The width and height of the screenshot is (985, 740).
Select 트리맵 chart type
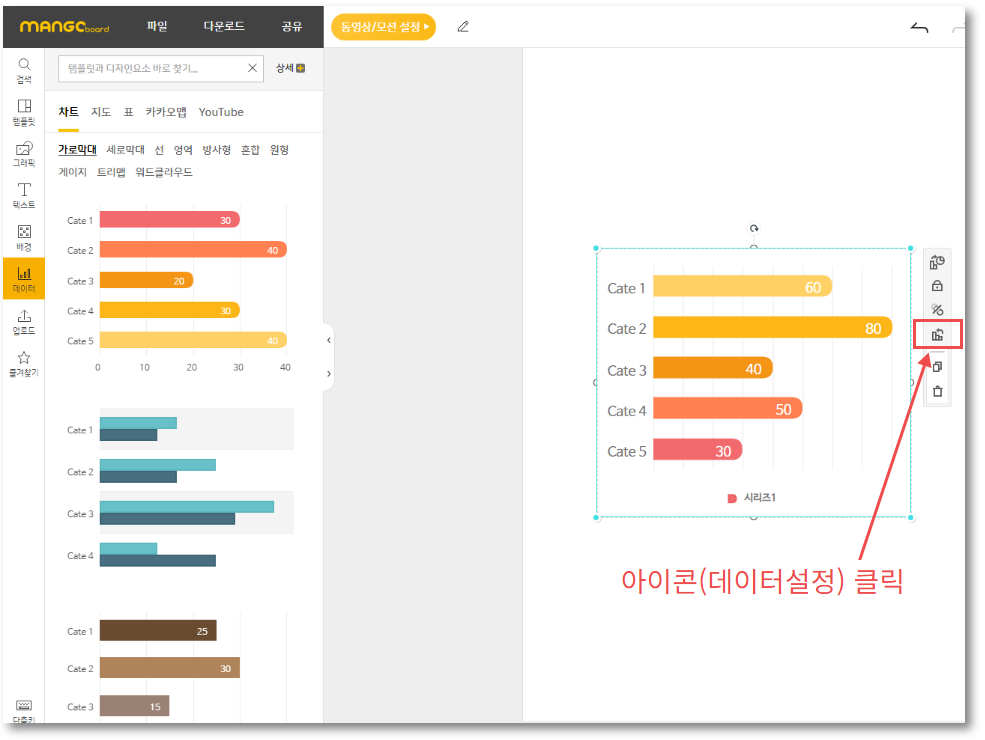tap(111, 172)
